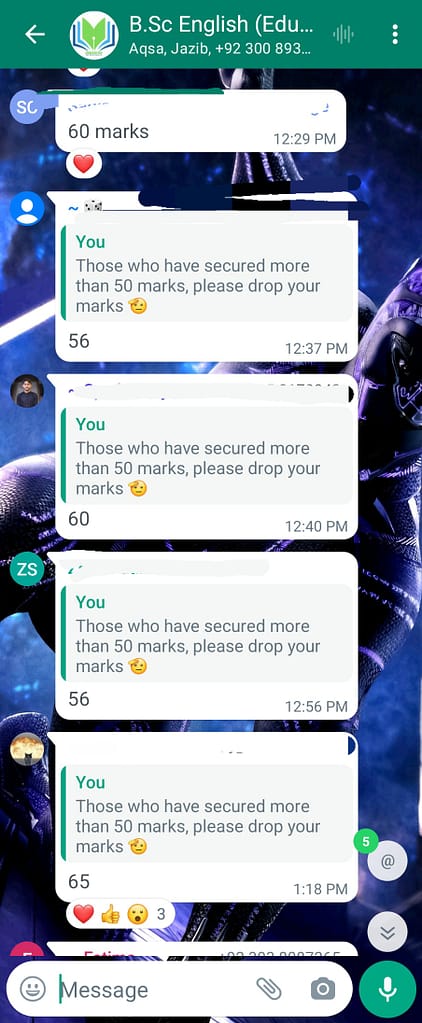
Task: Open quoted message in the 12:37 PM reply
Action: (207, 274)
